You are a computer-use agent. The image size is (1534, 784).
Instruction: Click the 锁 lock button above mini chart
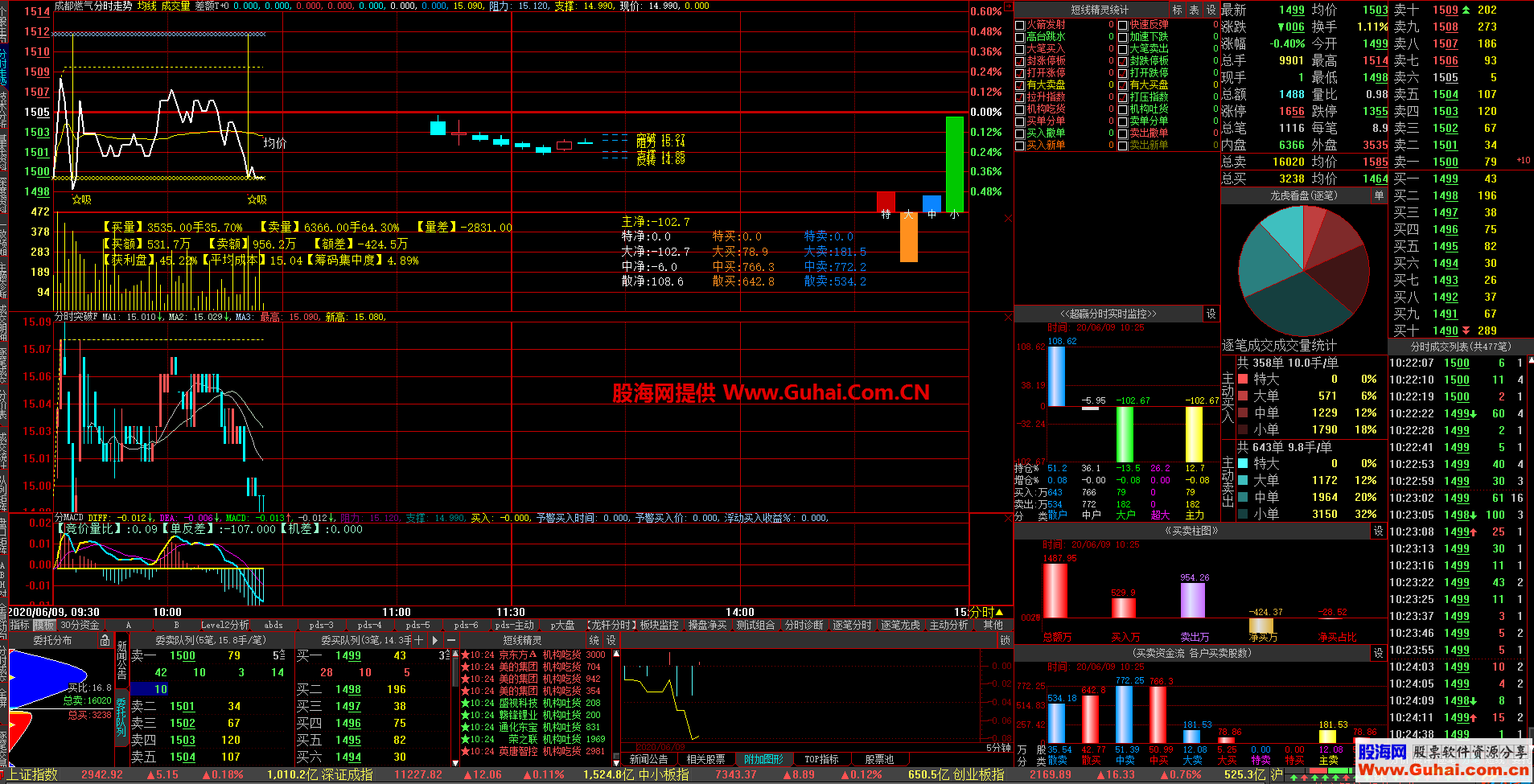(x=1005, y=640)
